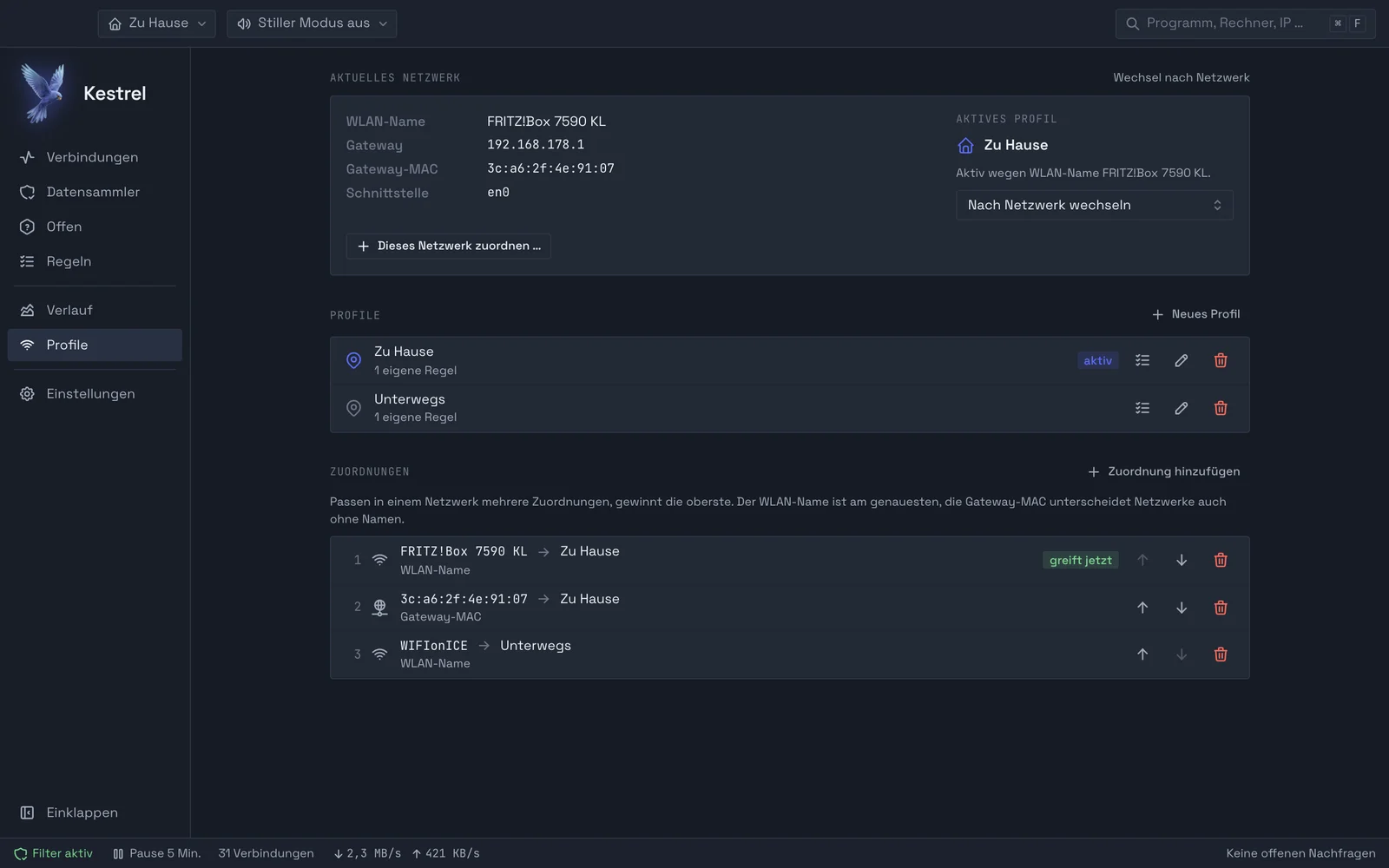Move the WIFIonICE mapping up
The height and width of the screenshot is (868, 1389).
1142,654
